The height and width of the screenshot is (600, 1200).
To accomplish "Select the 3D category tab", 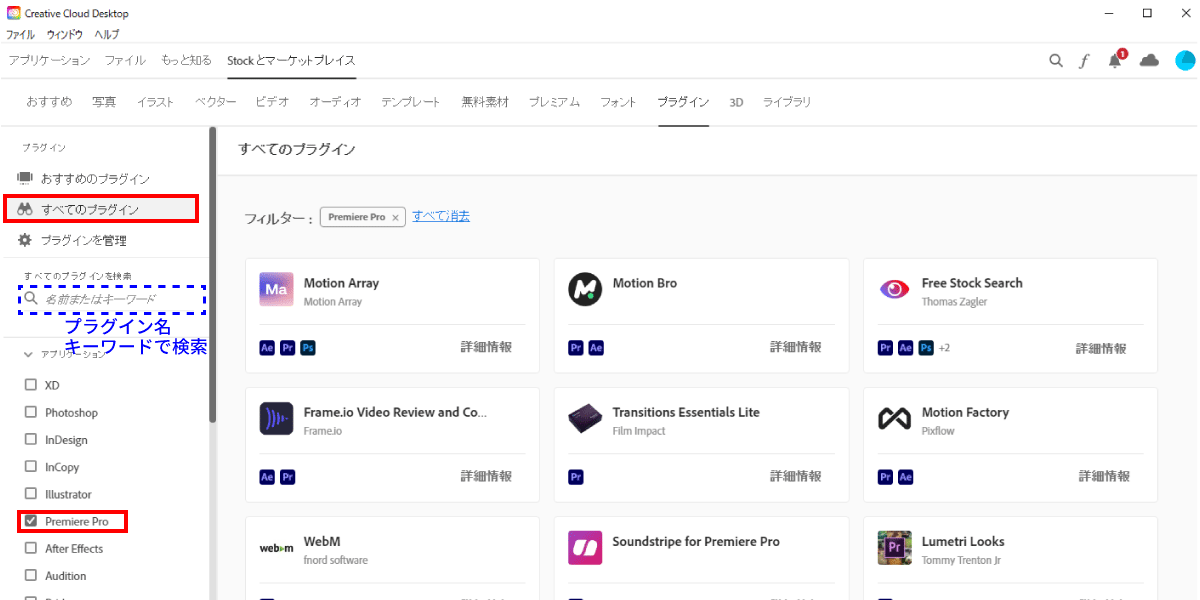I will pos(736,102).
